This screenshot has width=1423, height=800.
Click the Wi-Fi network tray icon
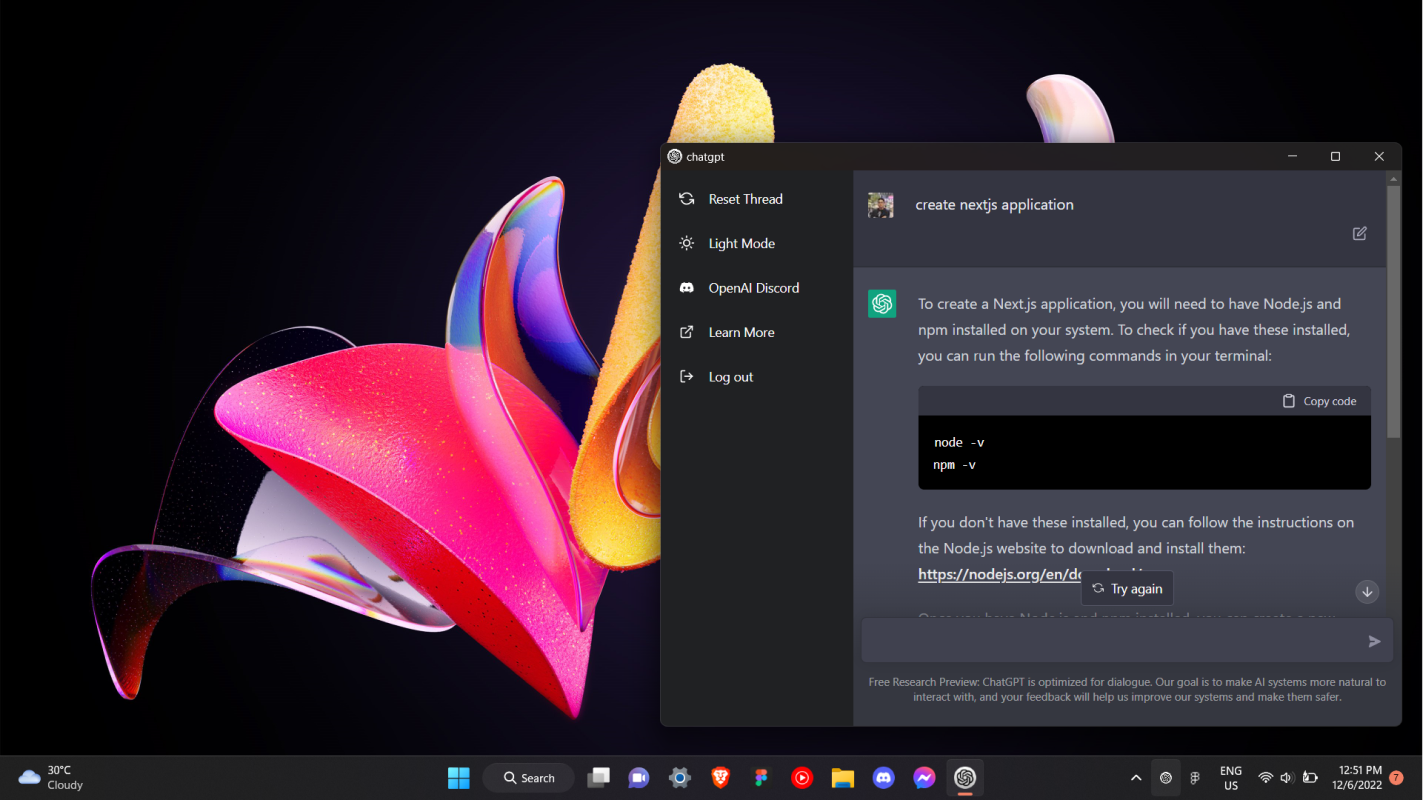(x=1265, y=778)
